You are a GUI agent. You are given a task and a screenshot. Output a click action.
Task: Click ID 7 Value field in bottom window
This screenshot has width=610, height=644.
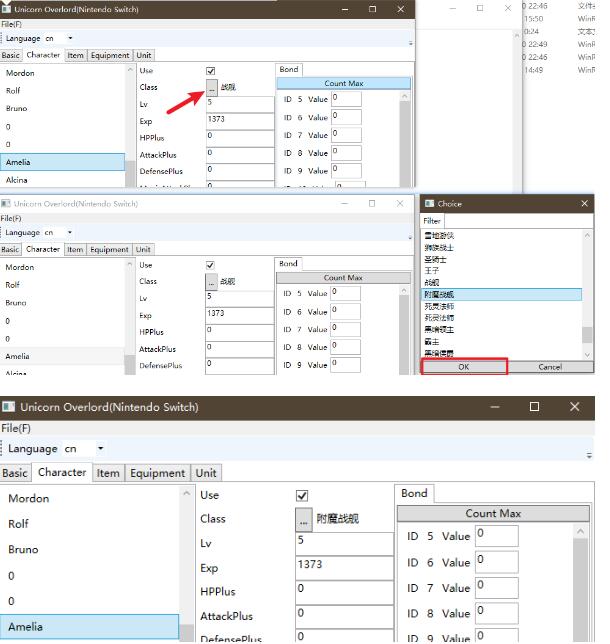[497, 588]
